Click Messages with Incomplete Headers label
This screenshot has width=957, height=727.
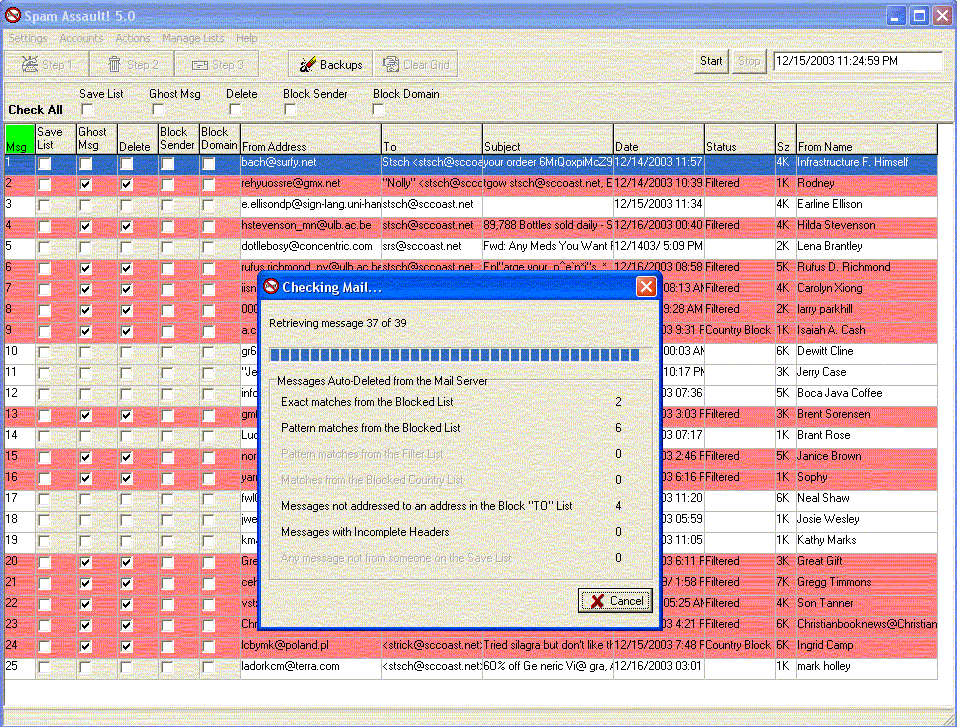[x=365, y=532]
